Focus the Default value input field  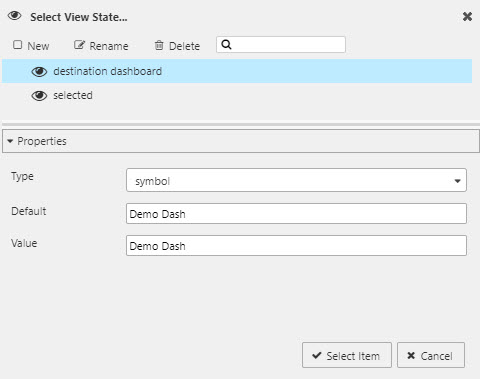pyautogui.click(x=296, y=214)
